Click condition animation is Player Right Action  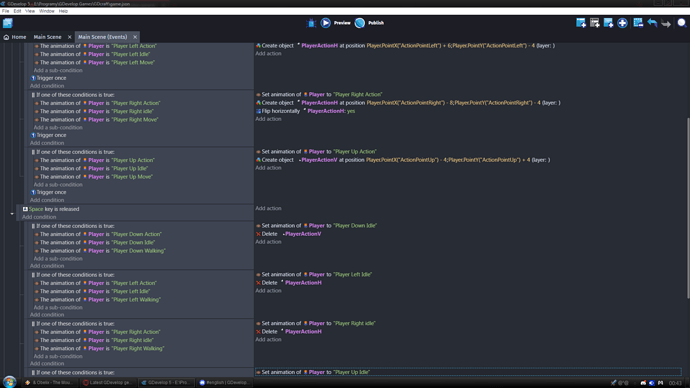(98, 103)
